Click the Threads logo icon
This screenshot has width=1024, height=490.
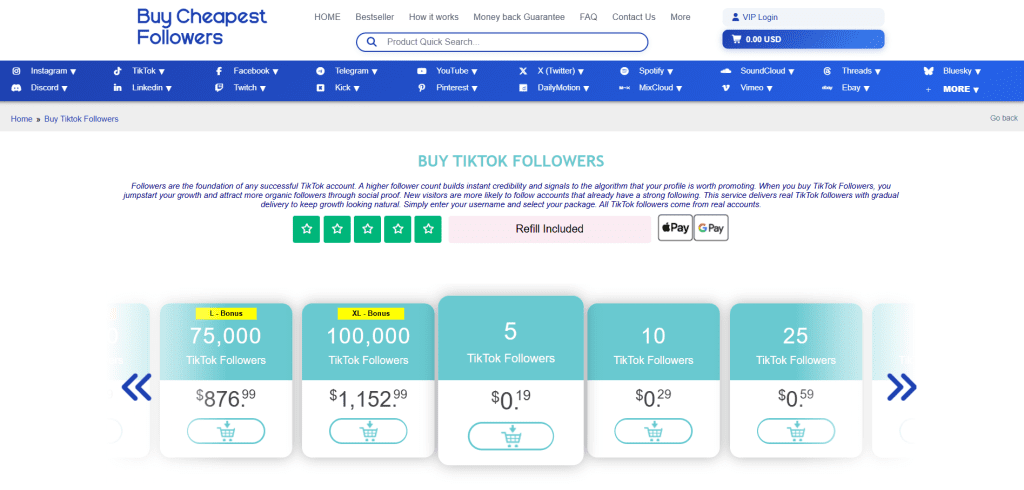pos(827,71)
